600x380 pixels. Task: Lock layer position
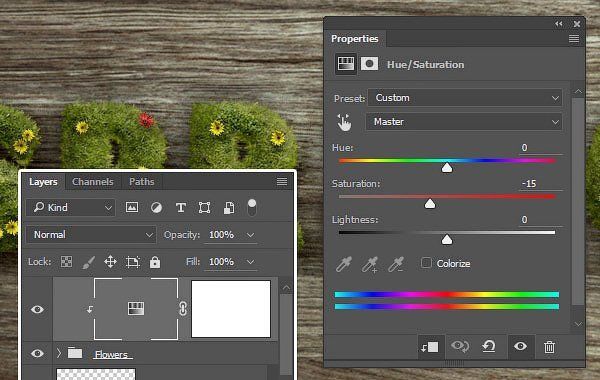tap(110, 262)
